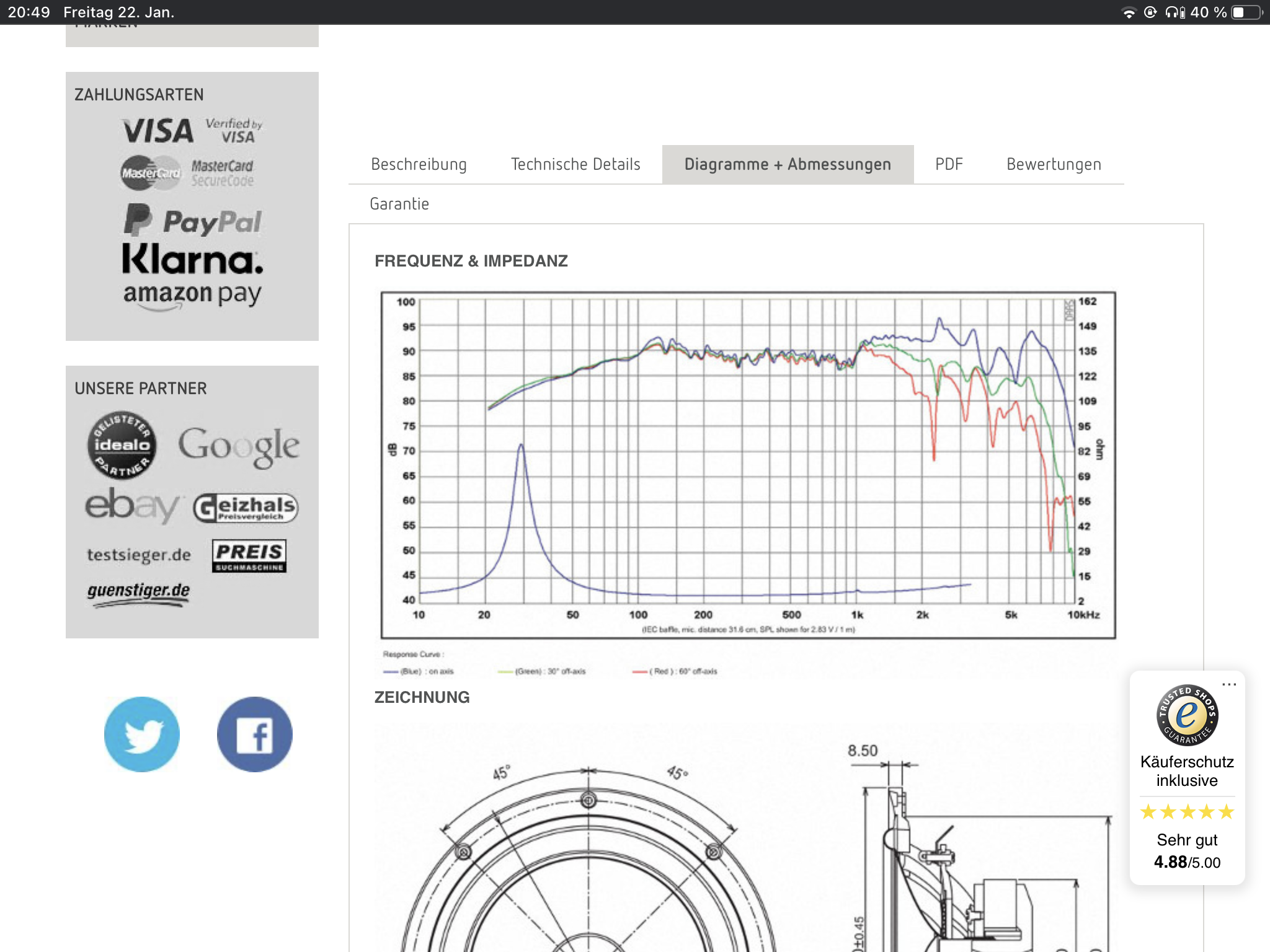Screen dimensions: 1270x952
Task: Click the Red 60° off-axis legend entry
Action: coord(675,671)
